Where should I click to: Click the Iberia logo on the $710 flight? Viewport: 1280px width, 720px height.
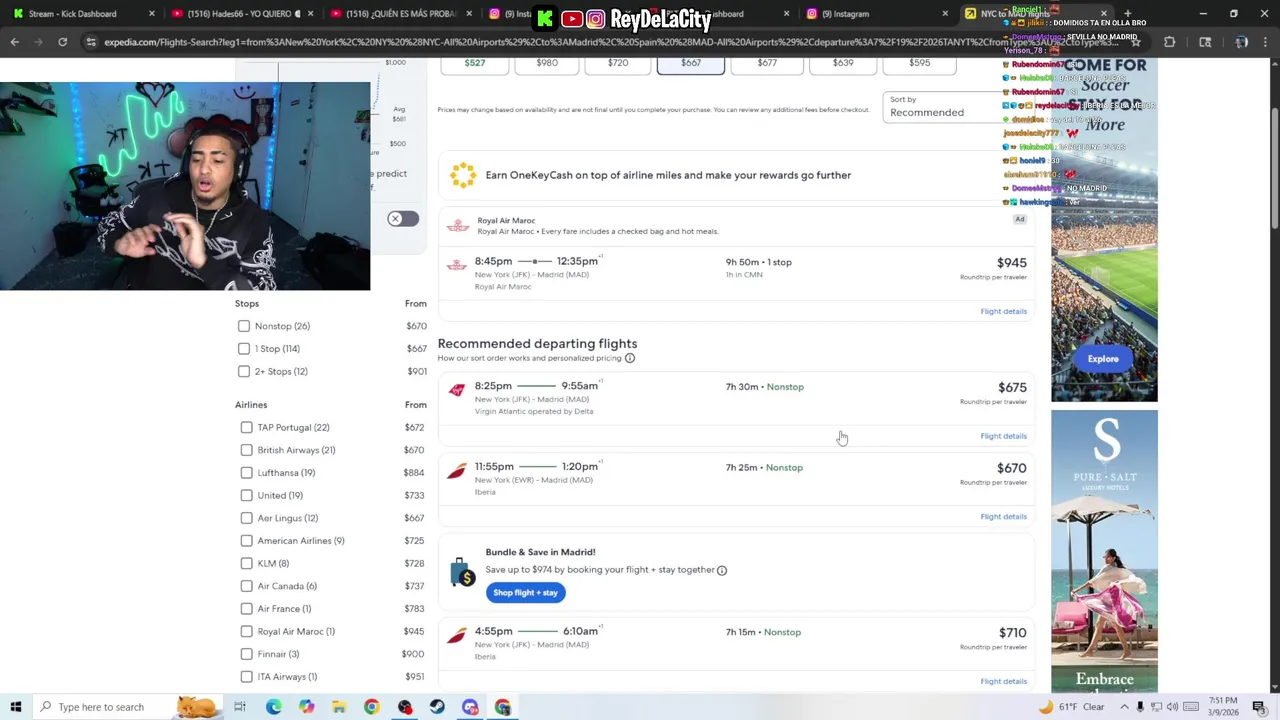(x=457, y=635)
